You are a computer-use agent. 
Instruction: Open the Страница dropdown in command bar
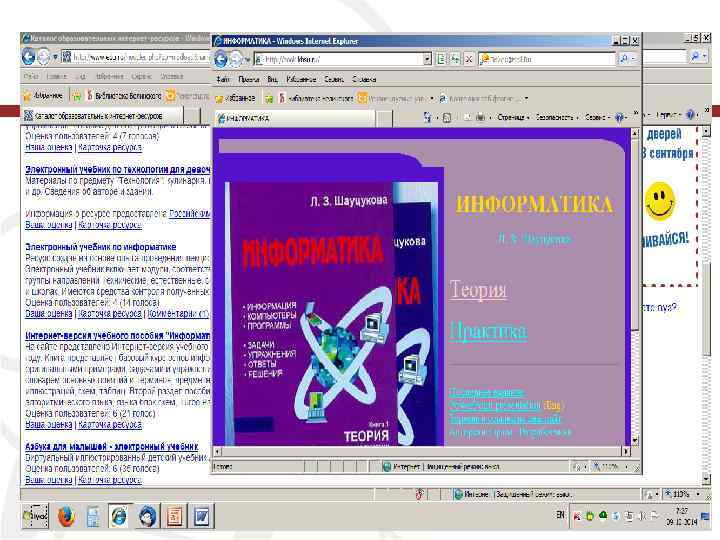click(x=513, y=118)
